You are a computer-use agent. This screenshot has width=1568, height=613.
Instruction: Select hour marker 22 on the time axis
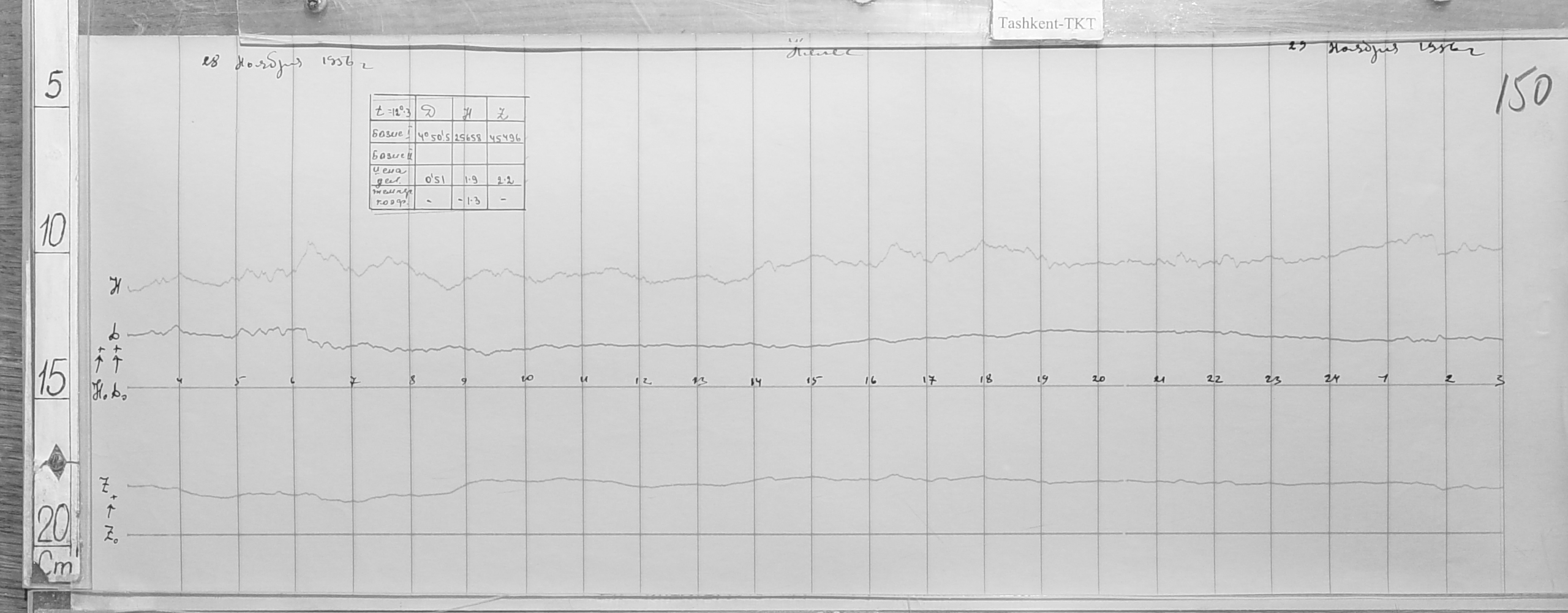coord(1214,379)
